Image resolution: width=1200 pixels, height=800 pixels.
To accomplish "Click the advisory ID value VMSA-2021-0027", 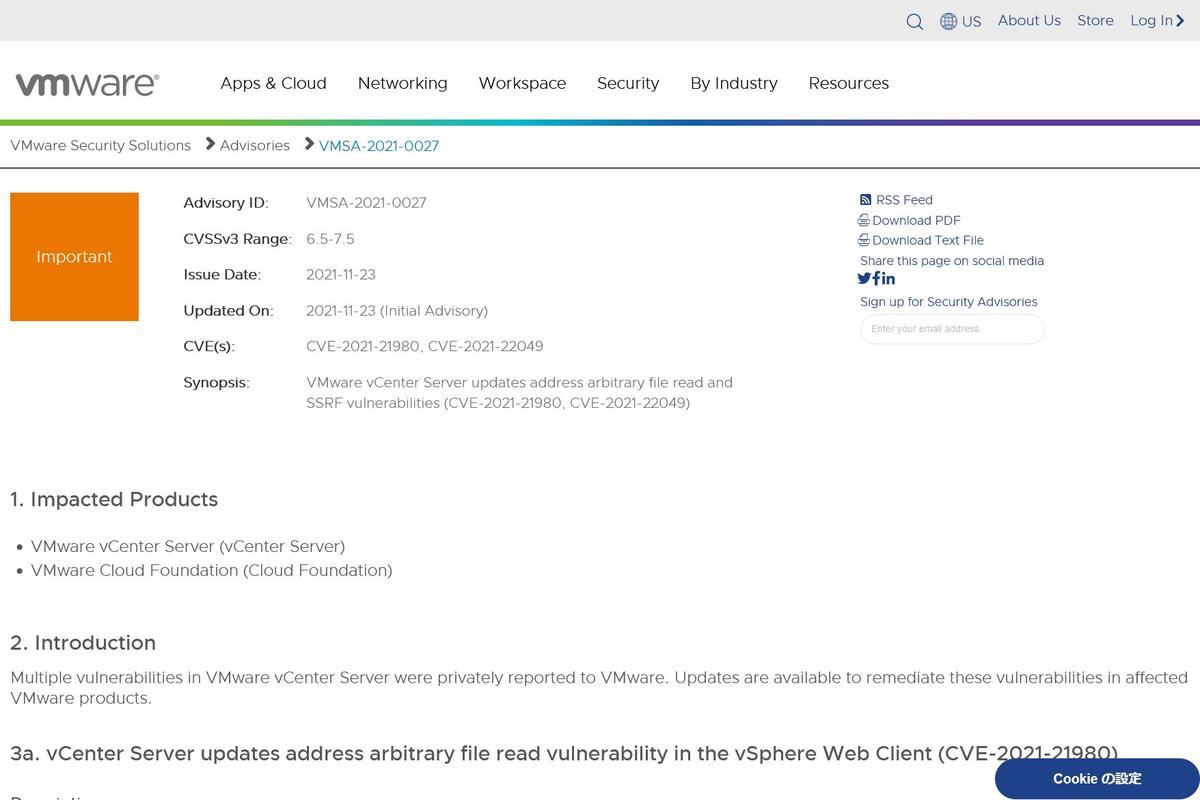I will coord(366,203).
